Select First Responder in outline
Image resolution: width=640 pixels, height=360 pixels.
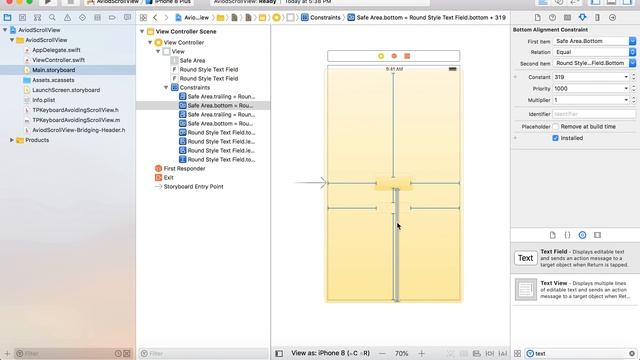pos(184,169)
